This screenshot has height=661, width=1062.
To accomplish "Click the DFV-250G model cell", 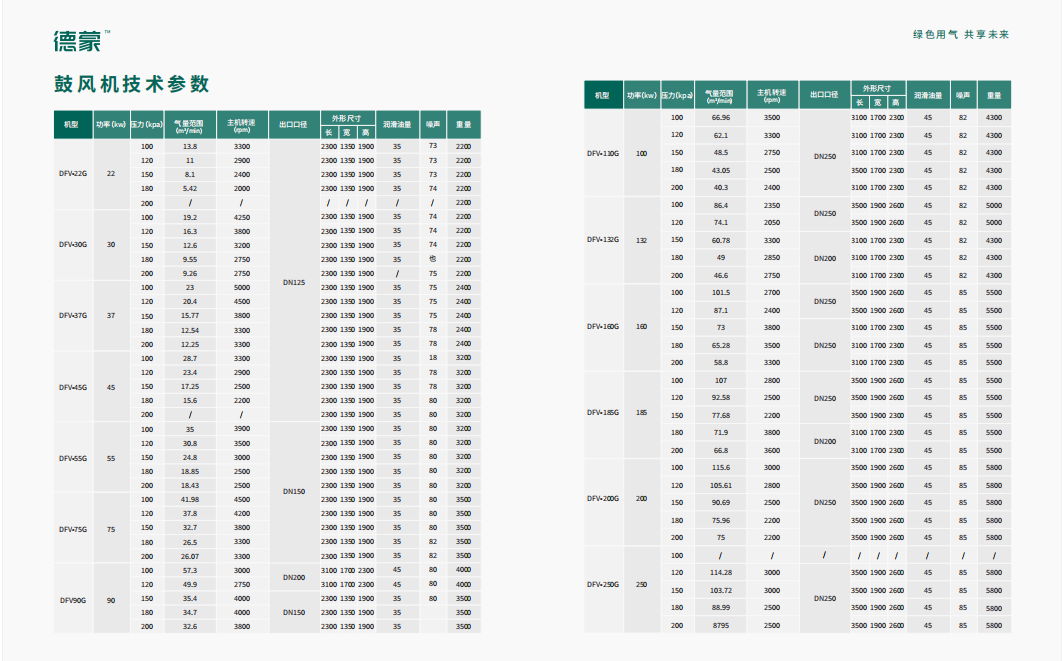I will (603, 585).
